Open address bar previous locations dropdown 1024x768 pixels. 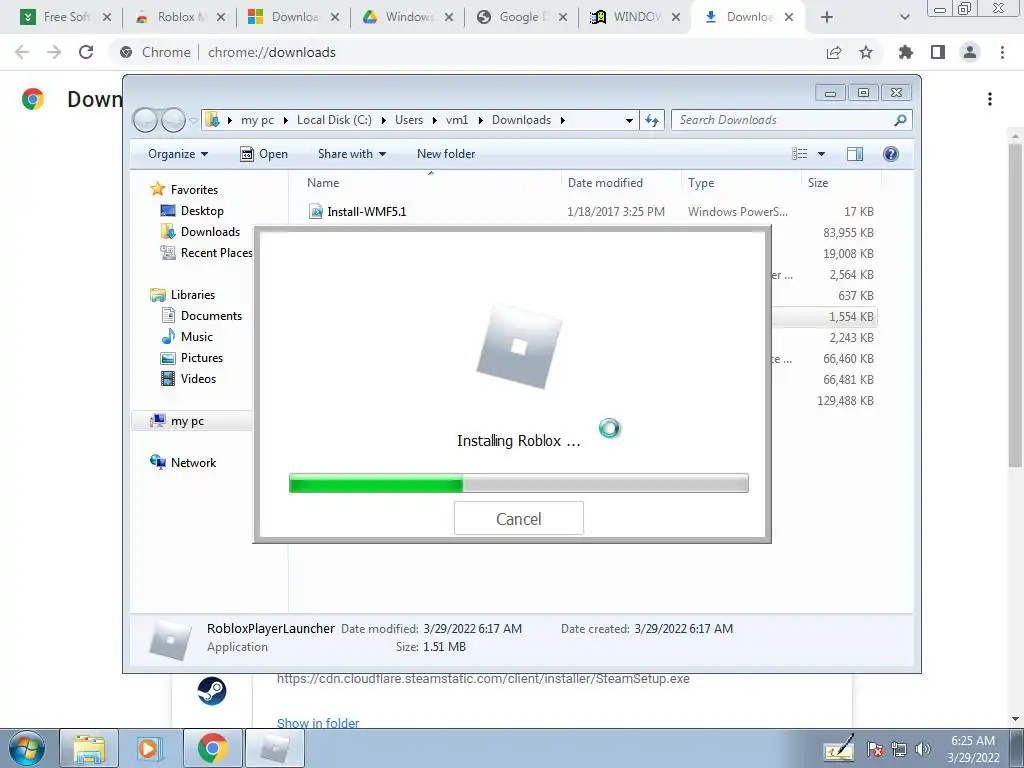coord(629,120)
